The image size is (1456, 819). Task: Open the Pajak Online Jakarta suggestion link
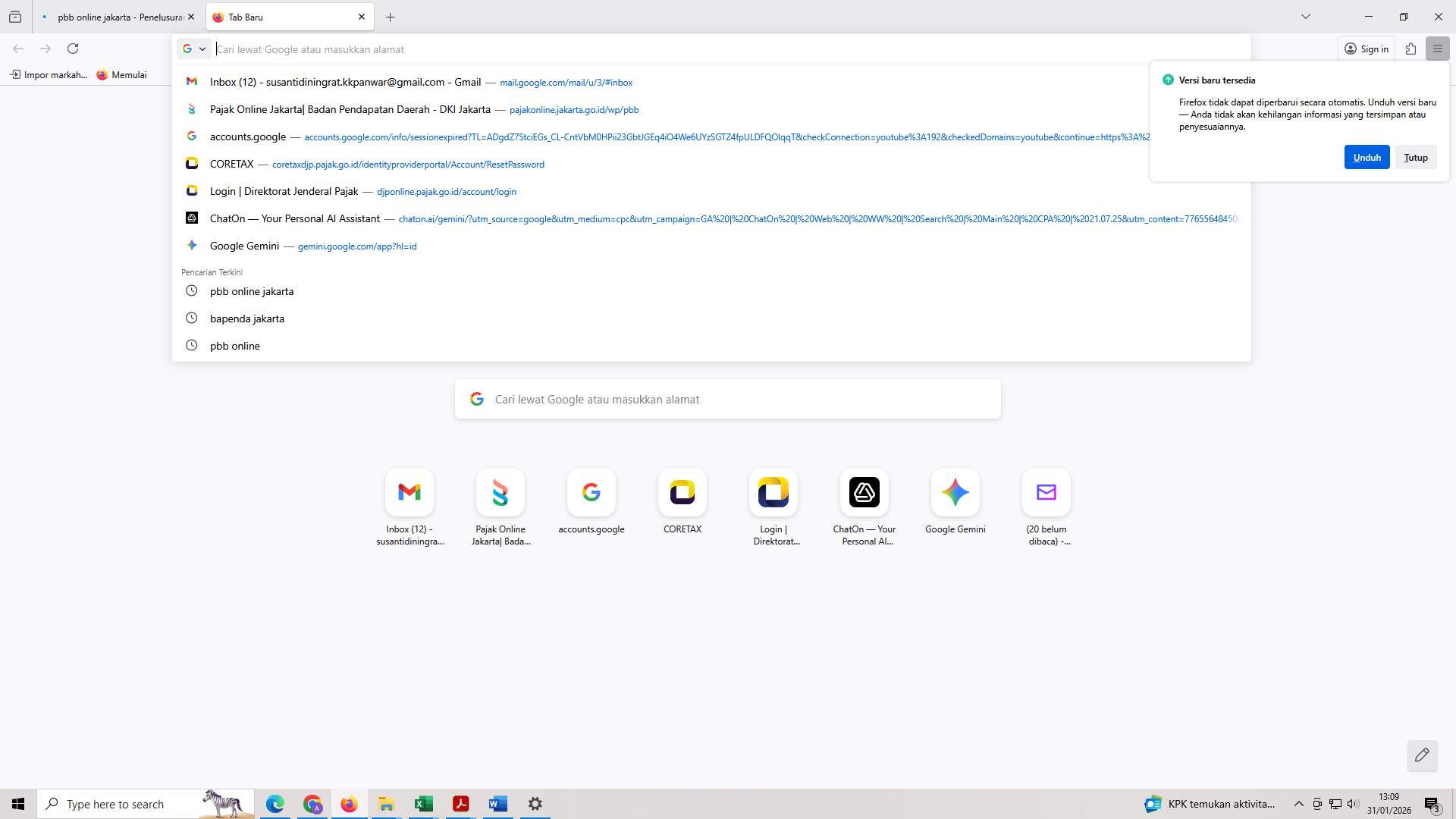[x=350, y=109]
